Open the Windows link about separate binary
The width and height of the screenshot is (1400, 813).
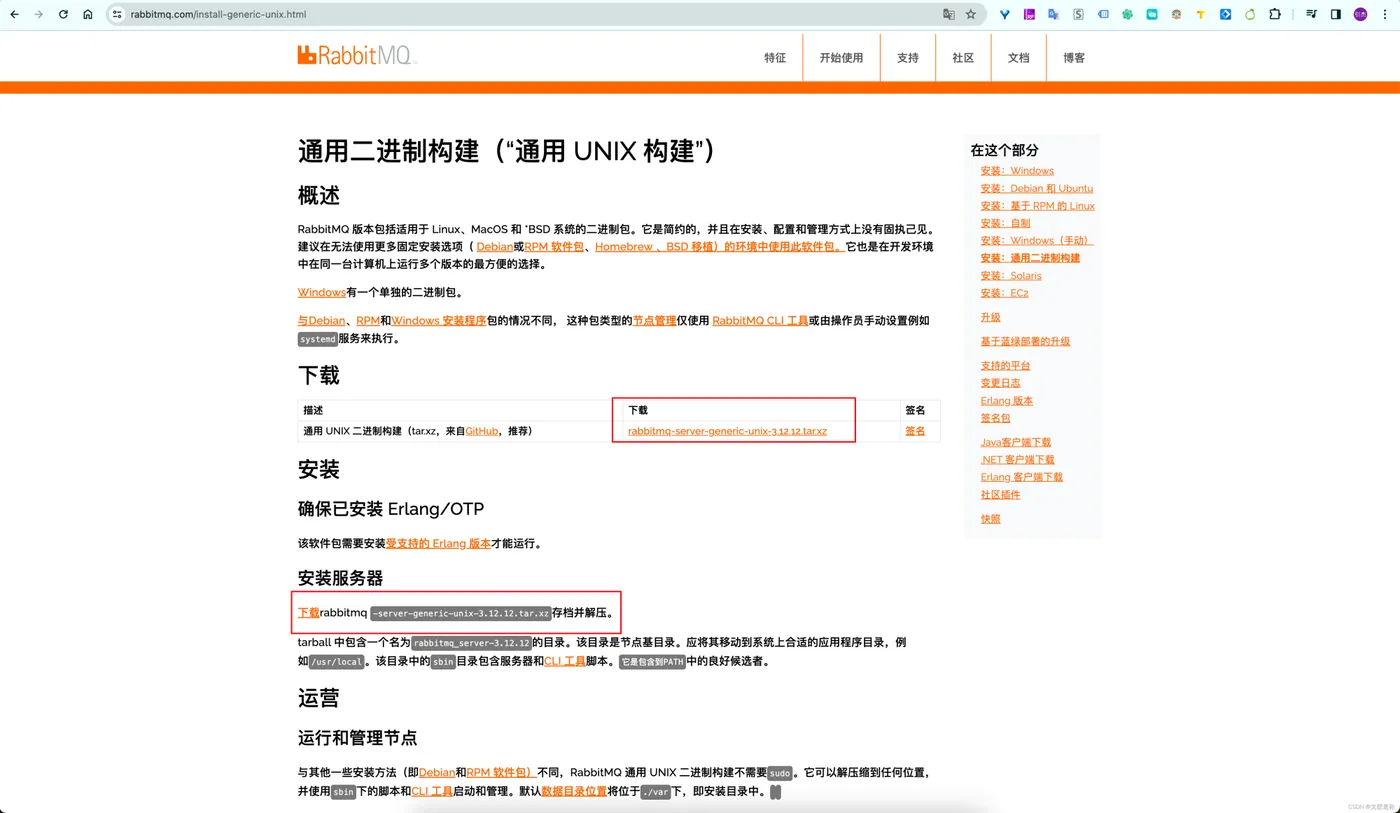322,292
